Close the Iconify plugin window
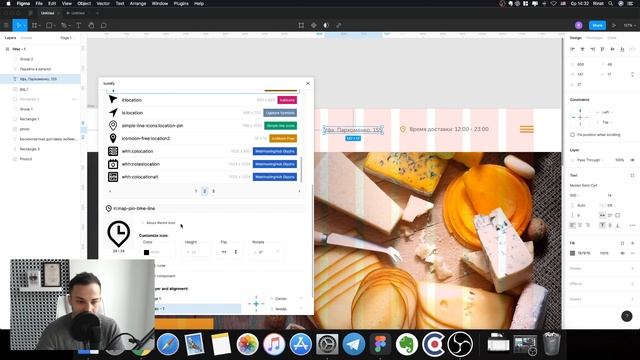Viewport: 640px width, 360px height. [308, 83]
